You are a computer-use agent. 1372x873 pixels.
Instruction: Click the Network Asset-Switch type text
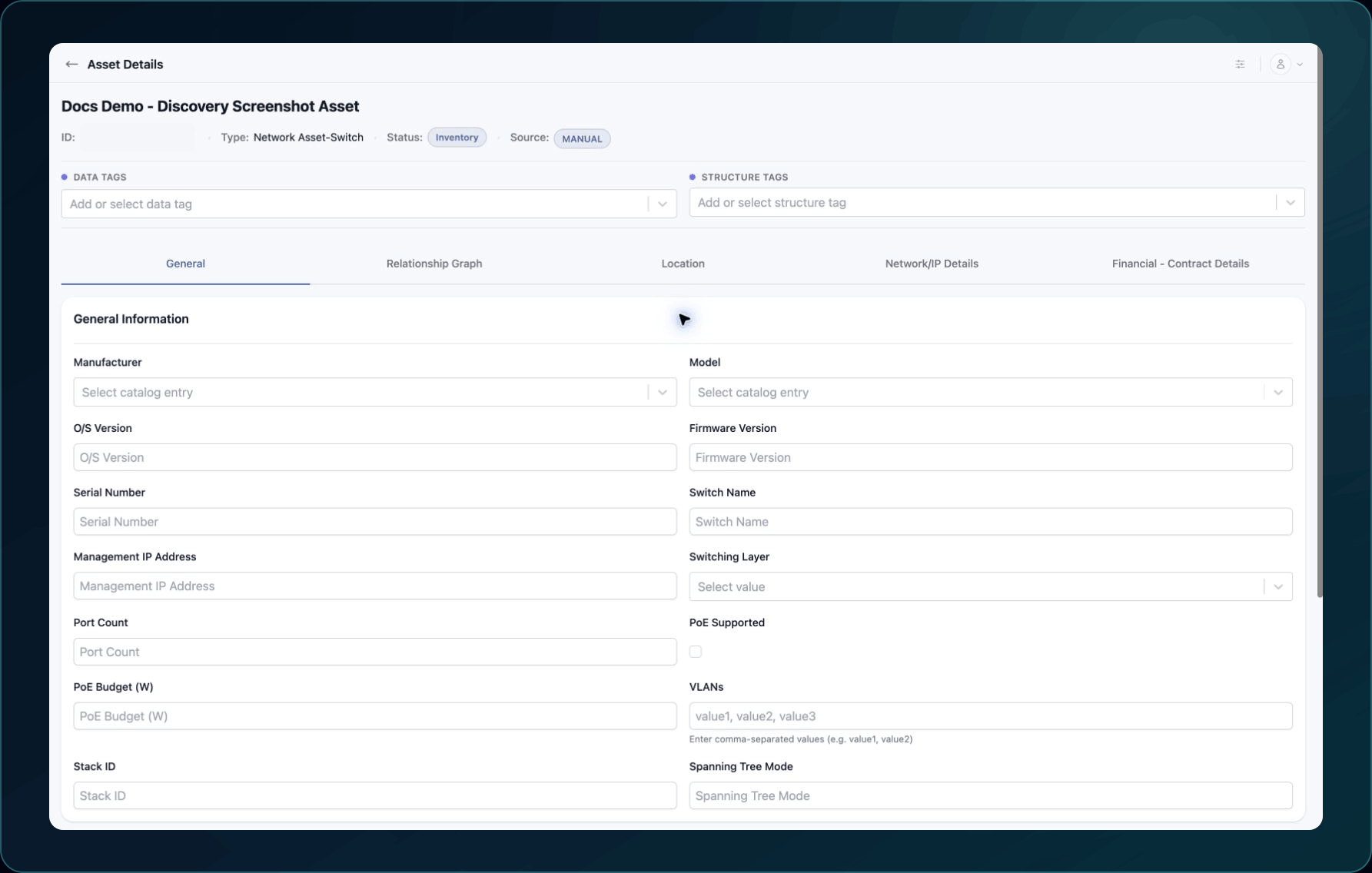tap(308, 138)
